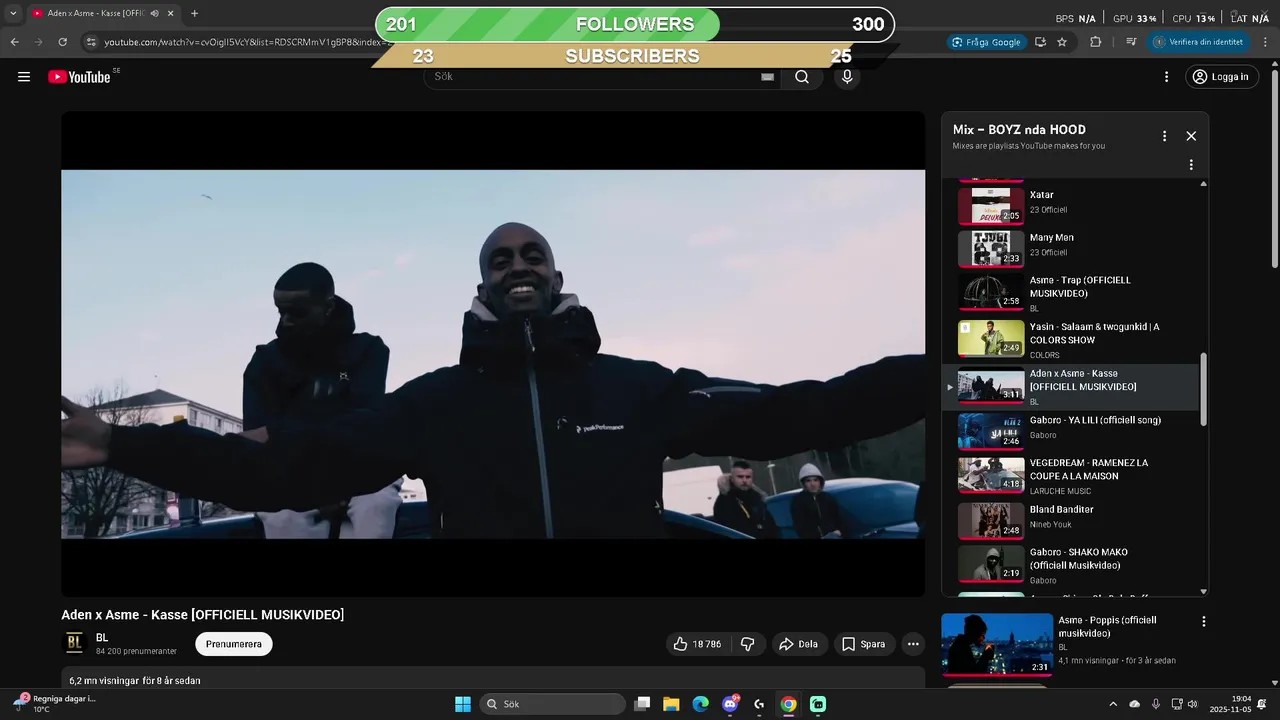Play VEGEDREAM - RAMENEZ LA COUPE video
The width and height of the screenshot is (1280, 720).
[1072, 476]
